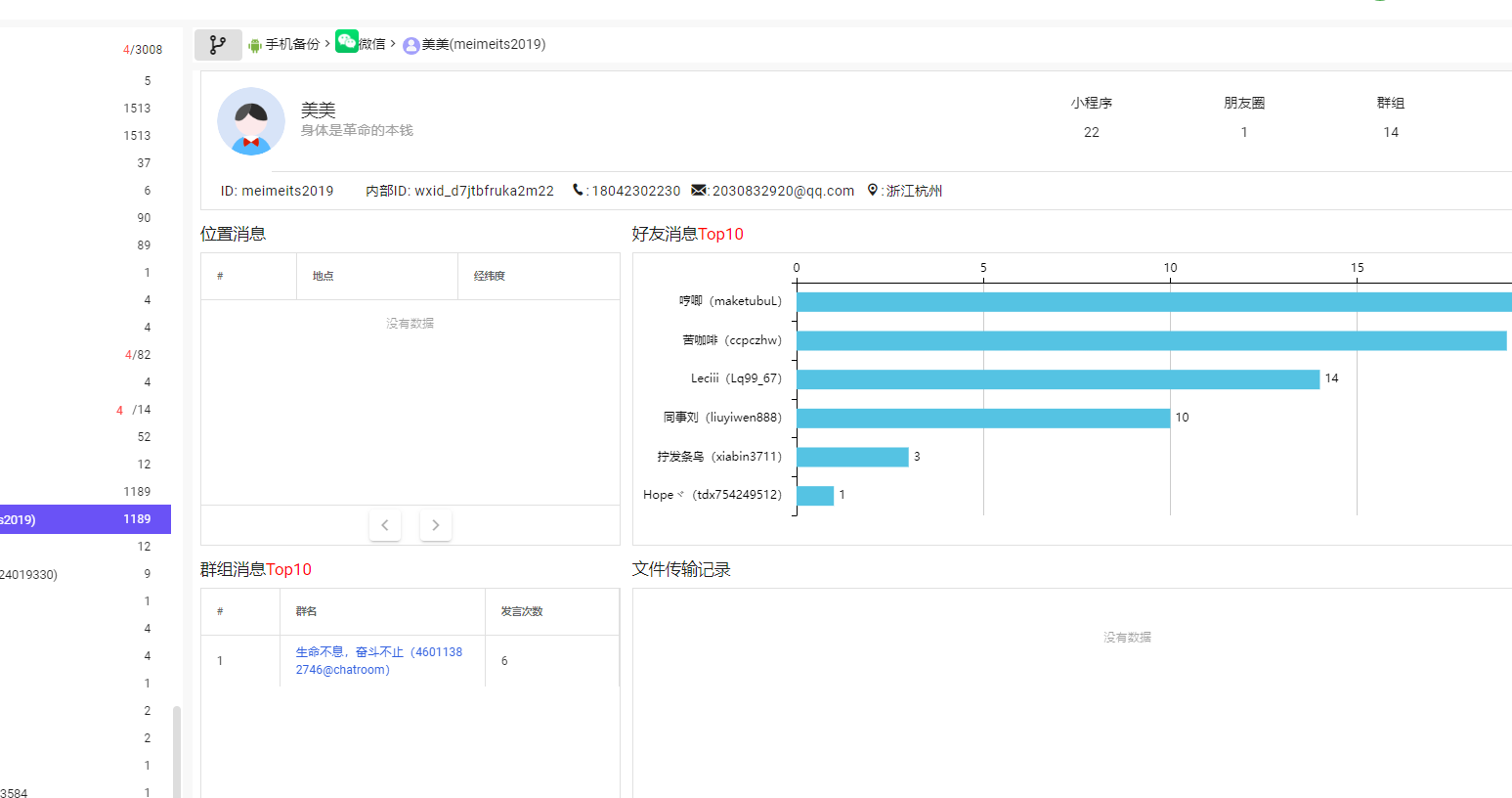Click the 群组 label
1512x798 pixels.
coord(1391,103)
